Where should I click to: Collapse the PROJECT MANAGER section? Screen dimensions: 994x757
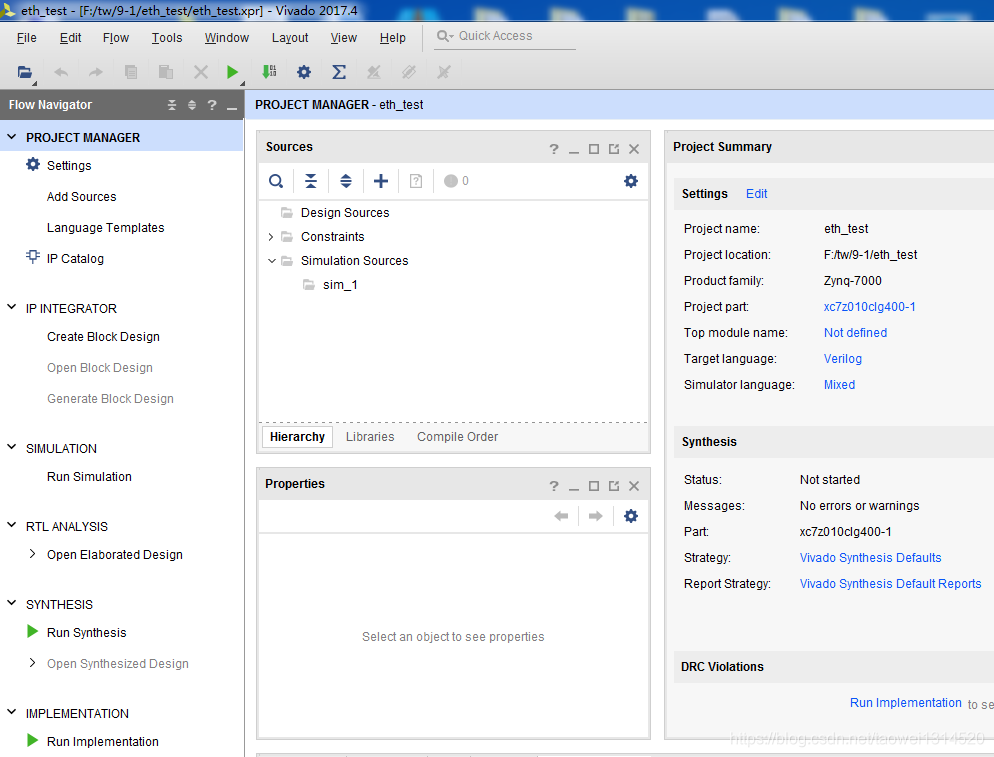pyautogui.click(x=11, y=136)
